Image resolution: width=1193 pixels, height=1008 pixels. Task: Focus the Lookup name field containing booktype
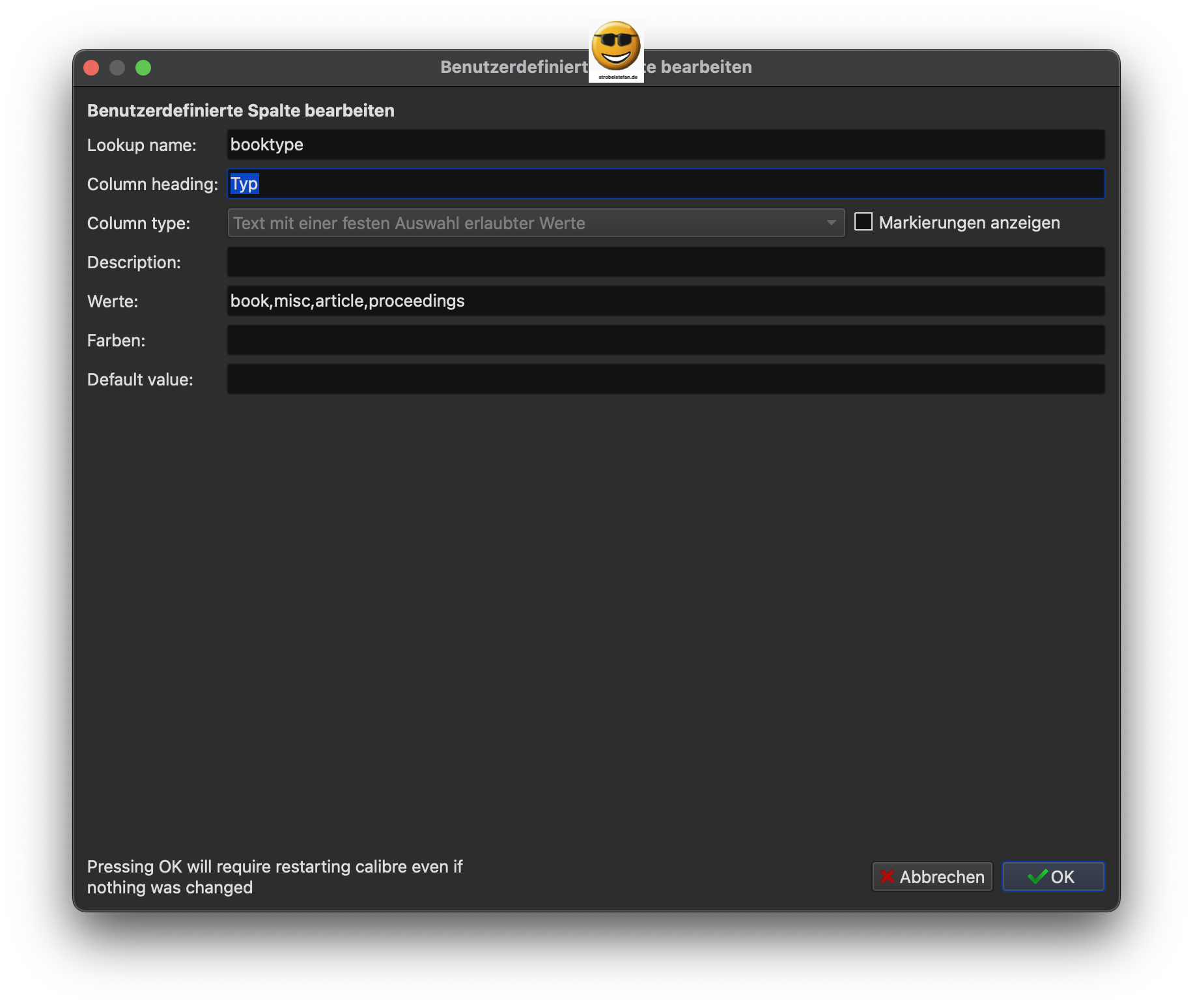[664, 145]
